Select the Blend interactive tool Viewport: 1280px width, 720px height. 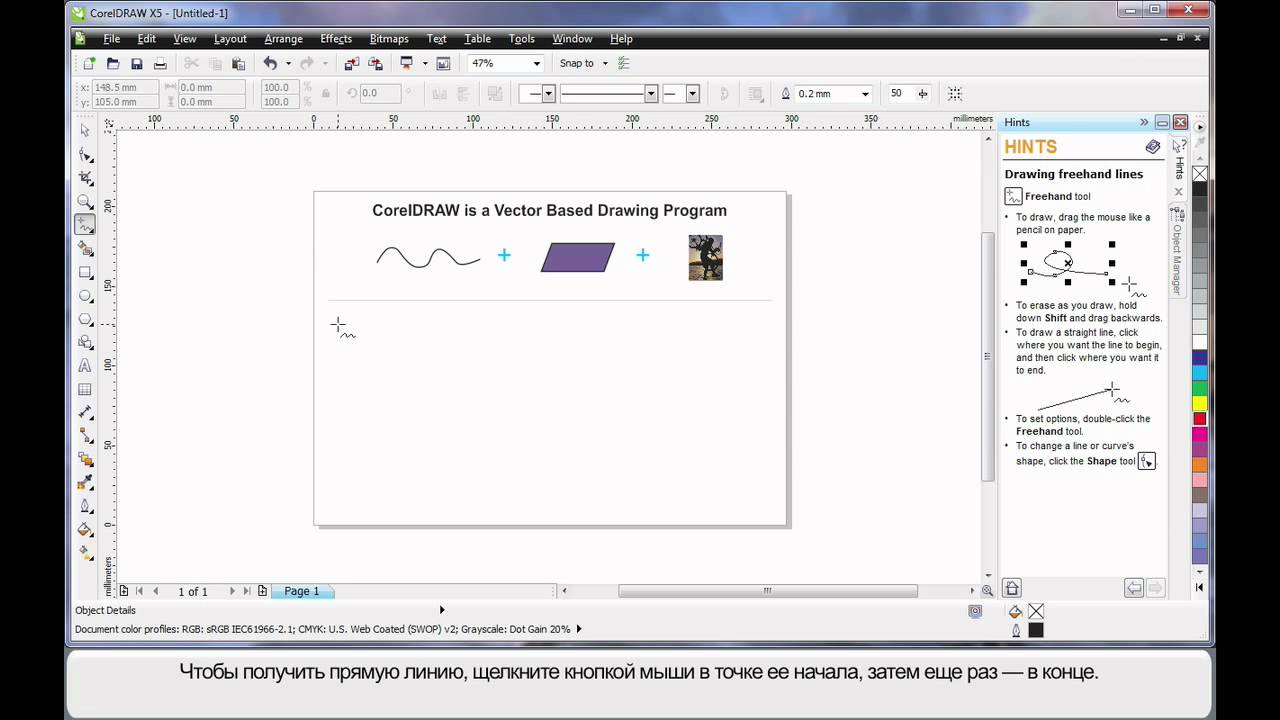[x=85, y=460]
